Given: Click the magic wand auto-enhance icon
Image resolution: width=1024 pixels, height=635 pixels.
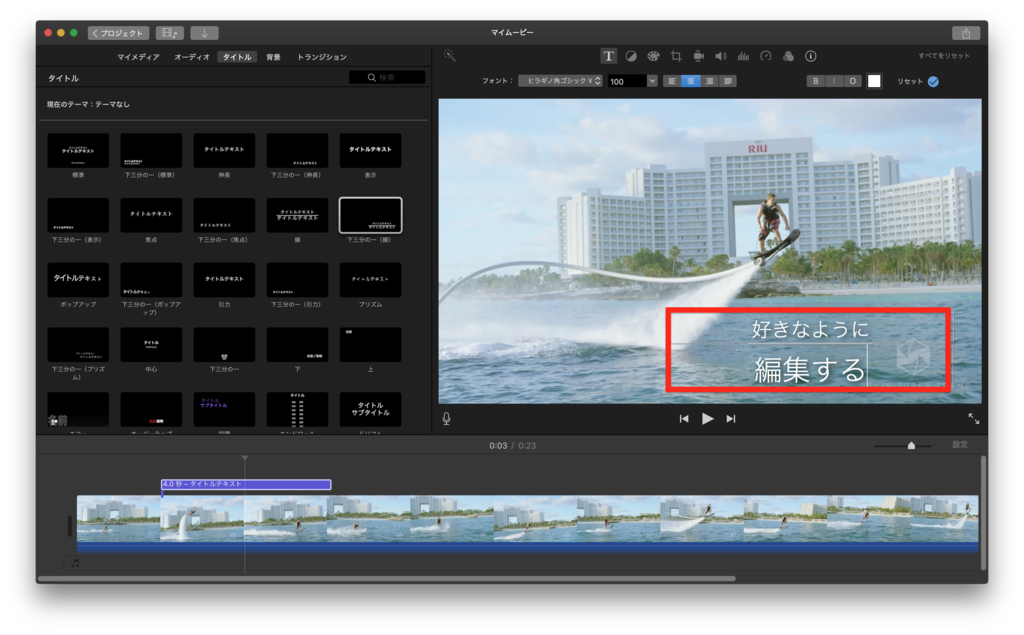Looking at the screenshot, I should [450, 56].
